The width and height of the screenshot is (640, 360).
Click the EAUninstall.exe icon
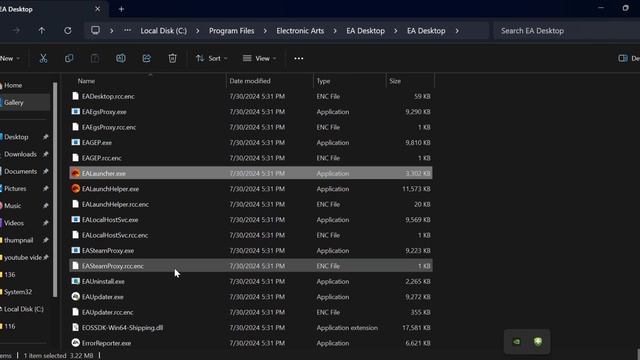click(76, 281)
